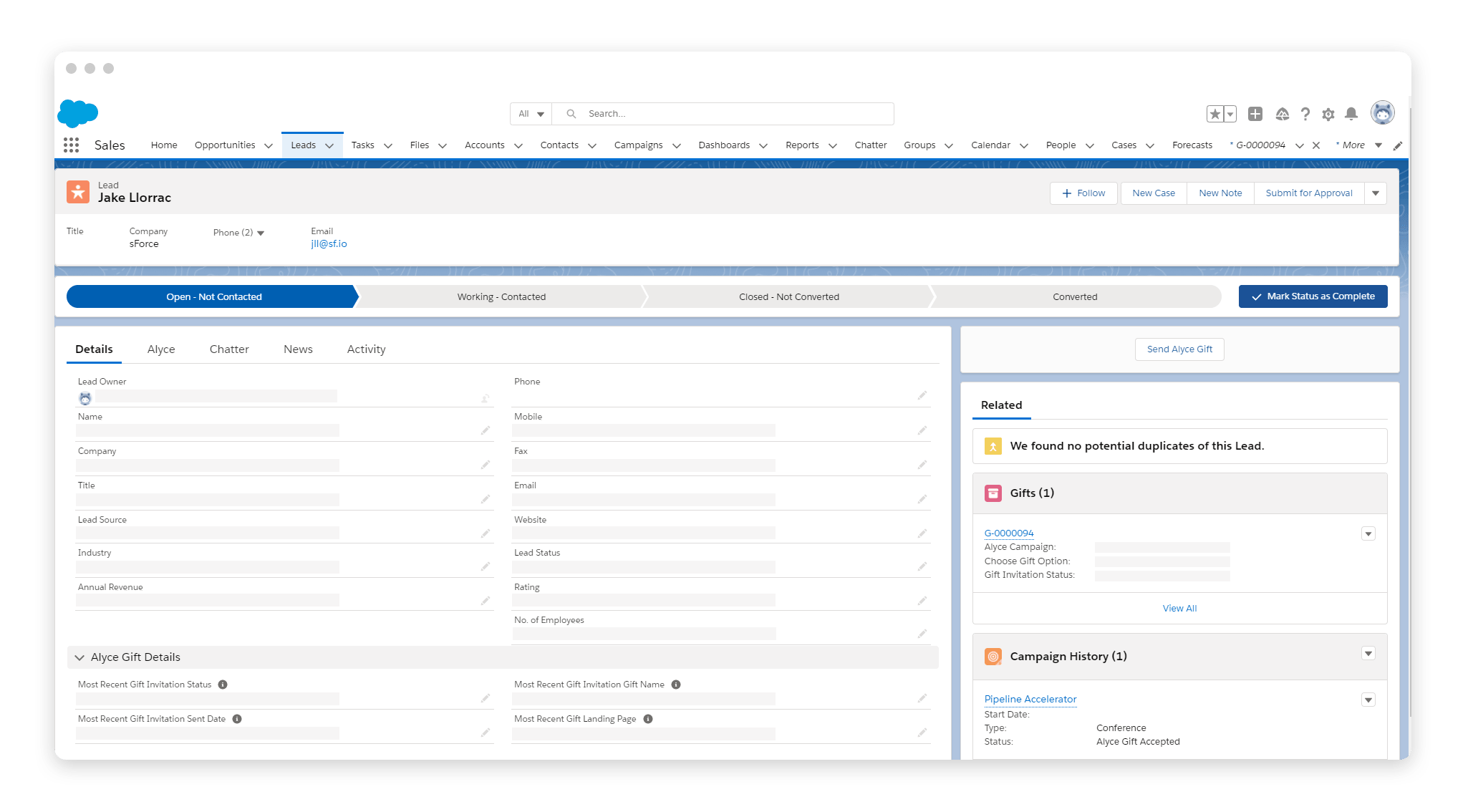Select the Related tab
Viewport: 1468px width, 812px height.
(1001, 405)
